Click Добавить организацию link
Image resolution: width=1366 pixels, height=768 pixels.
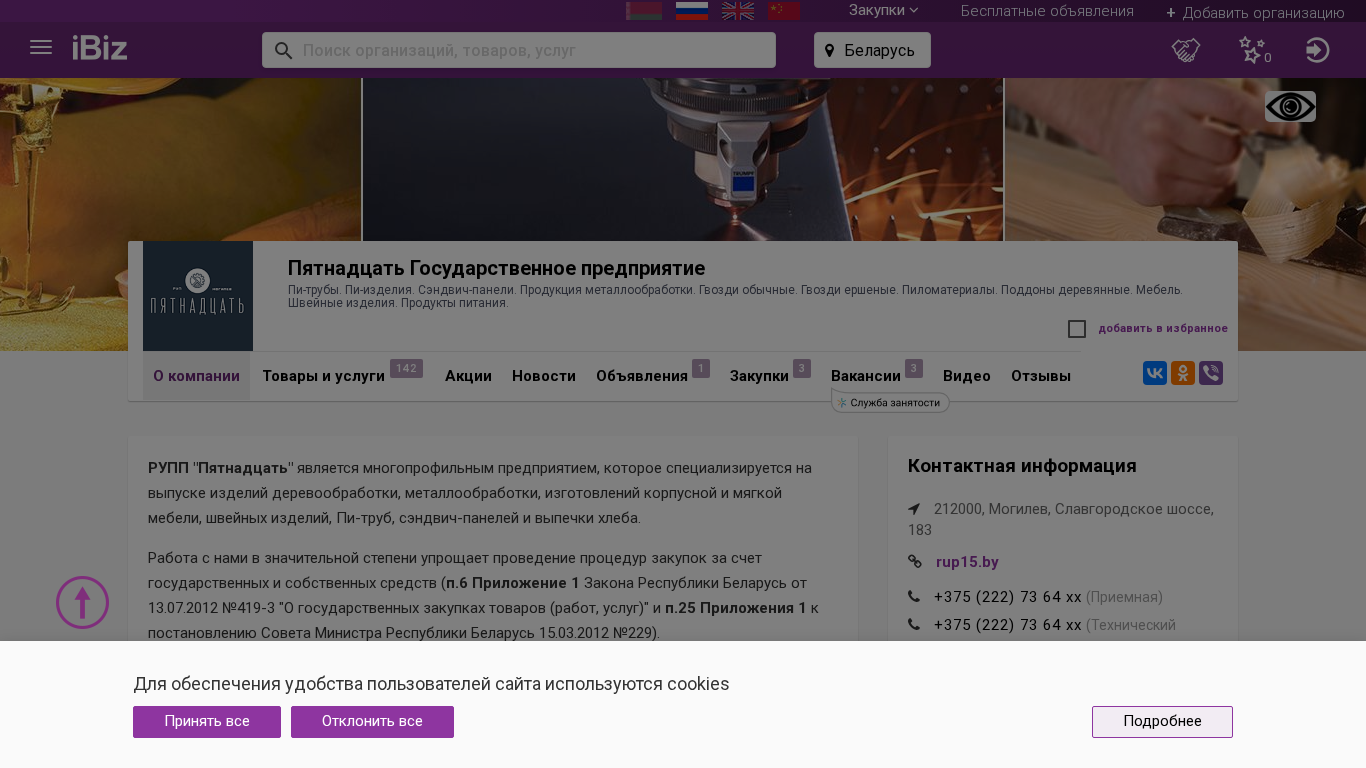(1255, 13)
